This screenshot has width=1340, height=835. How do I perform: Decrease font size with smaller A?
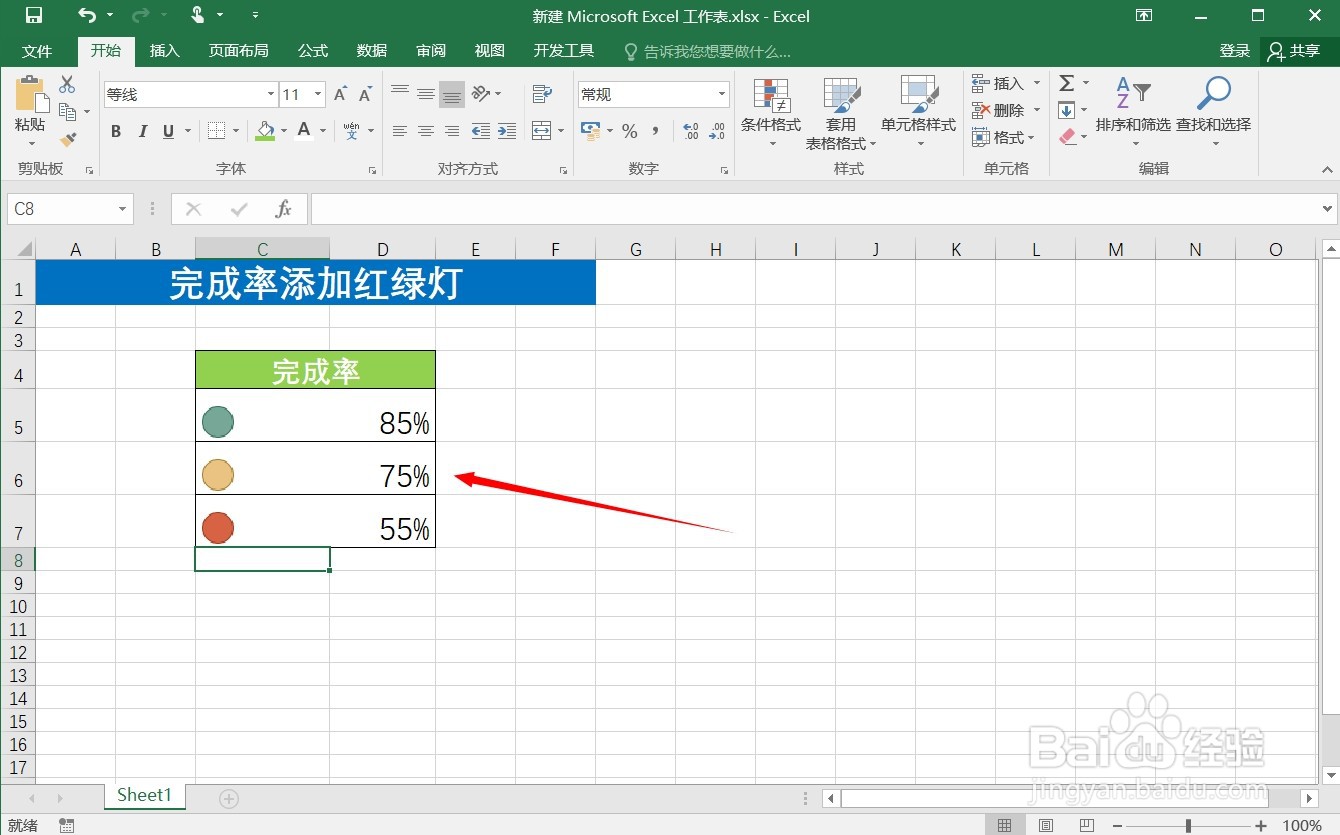pyautogui.click(x=365, y=95)
